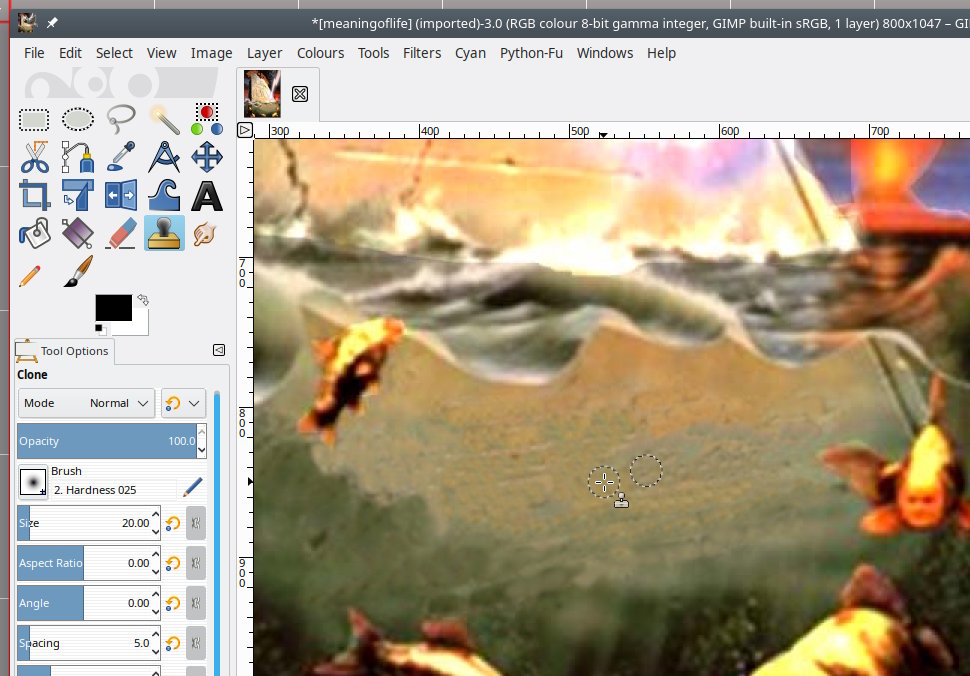The image size is (970, 676).
Task: Increase Opacity with the up arrow
Action: [x=201, y=432]
